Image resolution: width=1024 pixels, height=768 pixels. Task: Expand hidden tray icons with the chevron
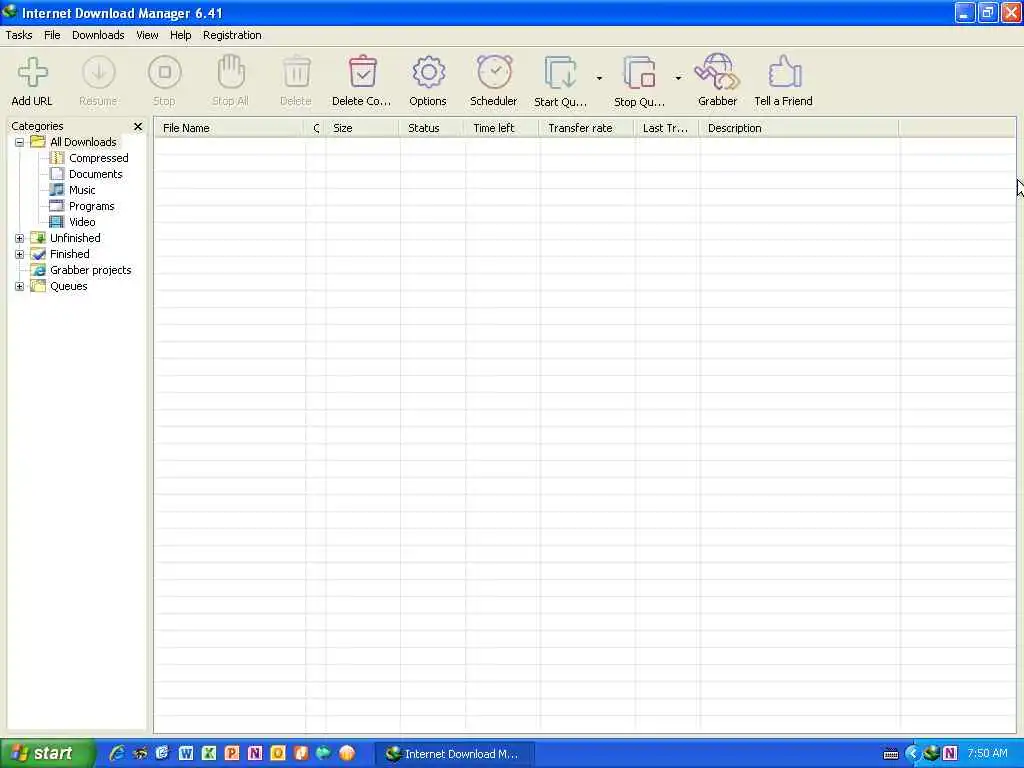(912, 754)
